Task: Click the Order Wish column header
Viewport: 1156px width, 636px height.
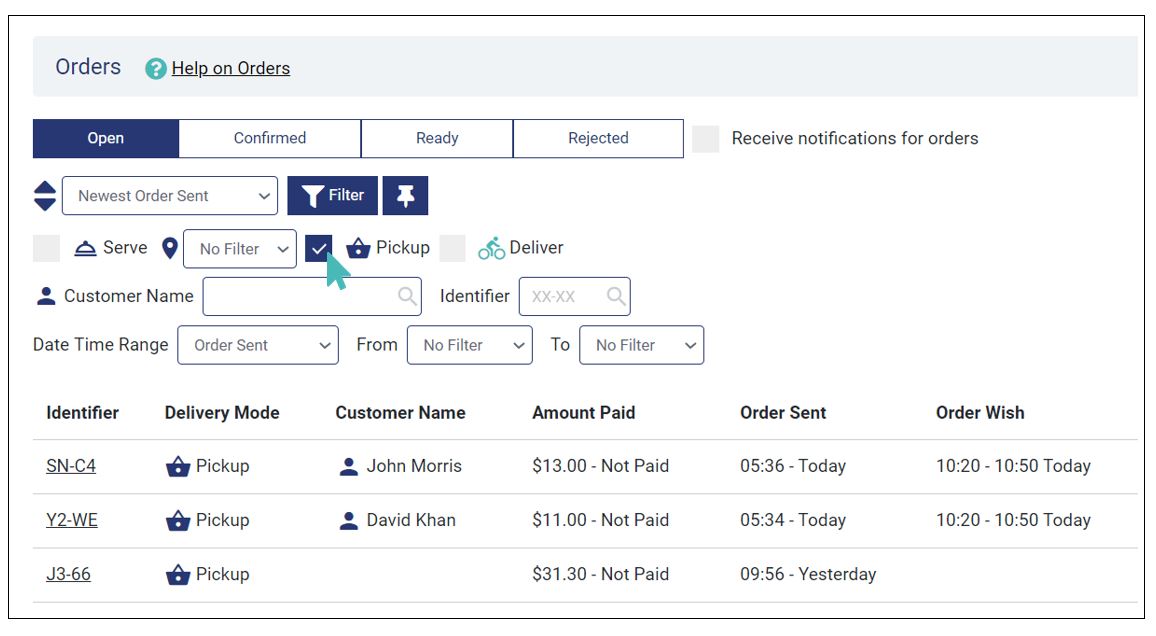Action: click(980, 413)
